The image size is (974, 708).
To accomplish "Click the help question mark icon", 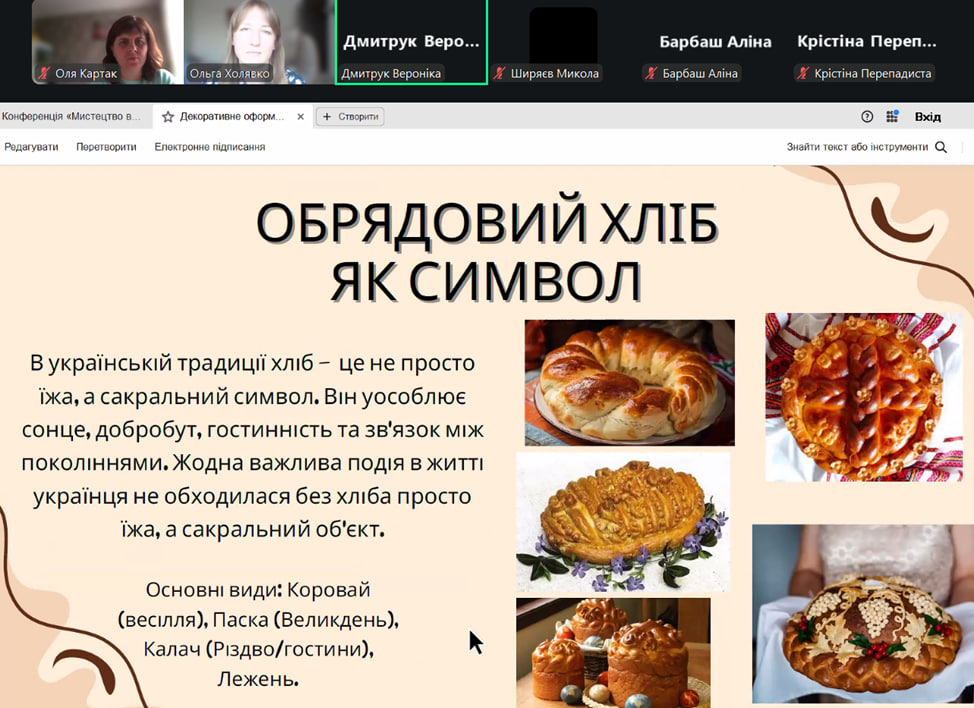I will click(x=867, y=117).
